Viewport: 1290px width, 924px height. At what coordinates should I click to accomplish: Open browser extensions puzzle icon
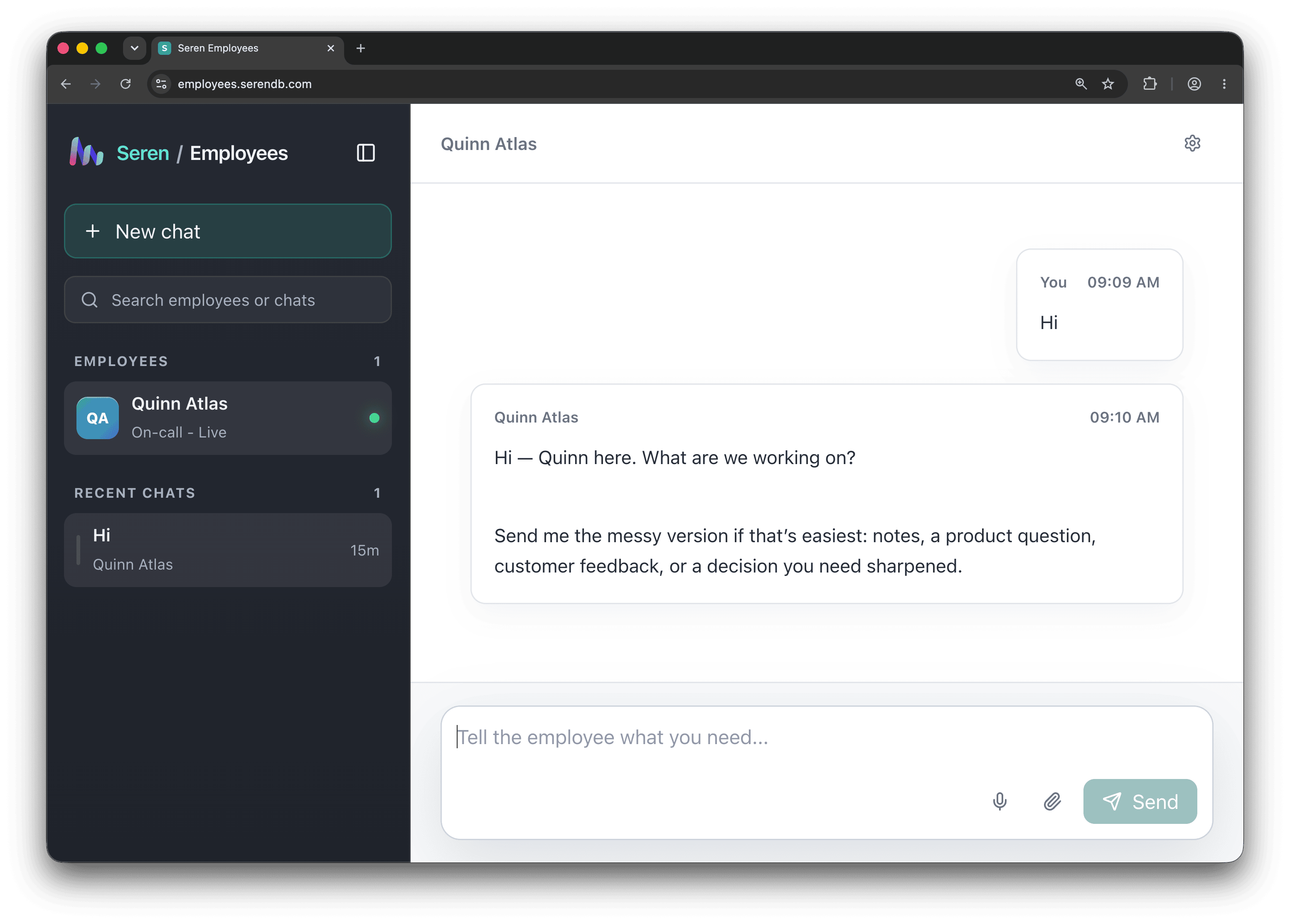tap(1150, 84)
